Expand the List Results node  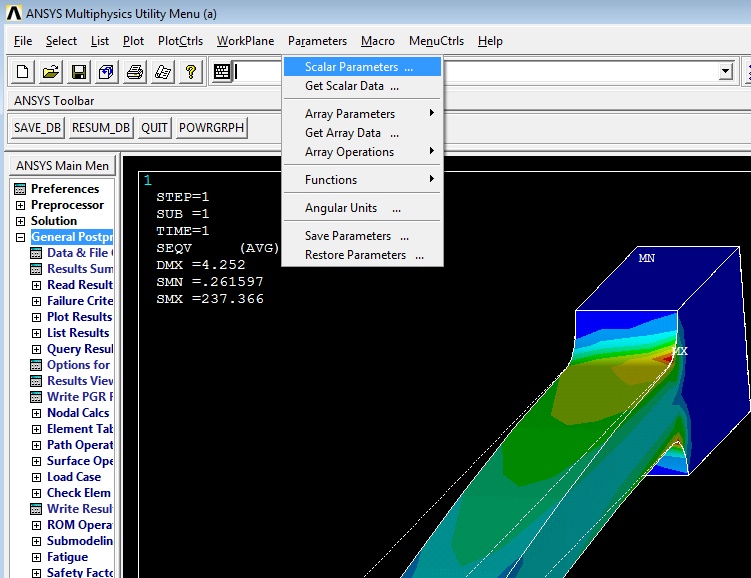(36, 333)
